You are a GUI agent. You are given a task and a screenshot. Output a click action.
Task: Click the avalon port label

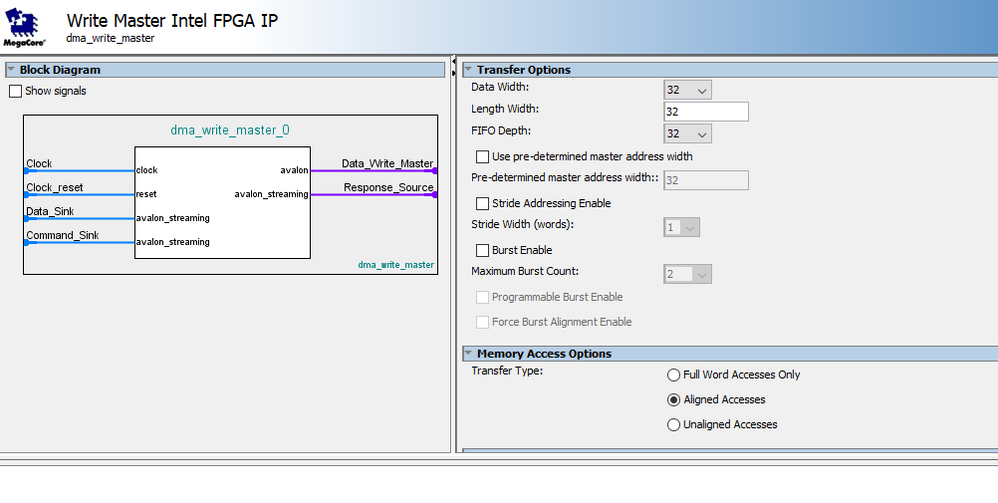tap(294, 170)
